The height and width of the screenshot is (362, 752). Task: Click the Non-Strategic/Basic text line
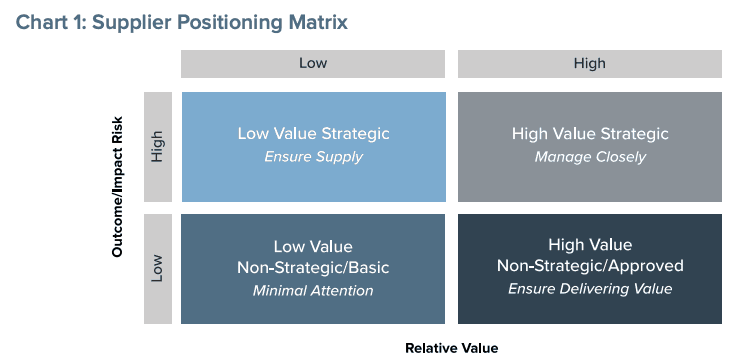coord(313,268)
